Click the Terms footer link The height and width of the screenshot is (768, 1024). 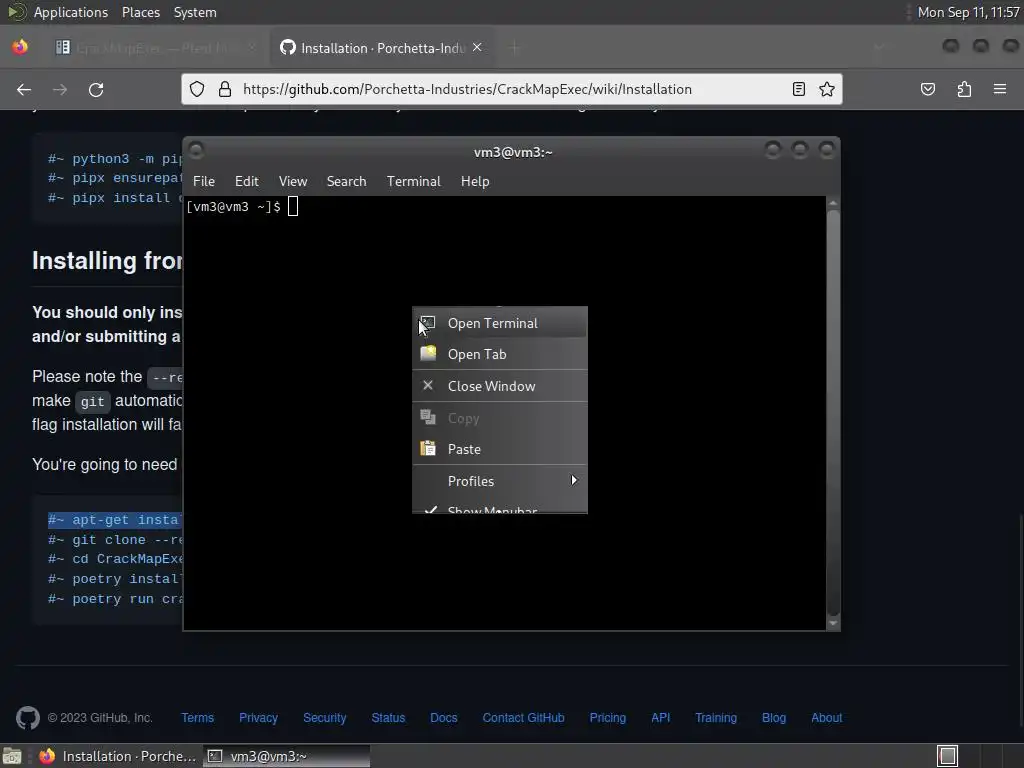tap(197, 718)
